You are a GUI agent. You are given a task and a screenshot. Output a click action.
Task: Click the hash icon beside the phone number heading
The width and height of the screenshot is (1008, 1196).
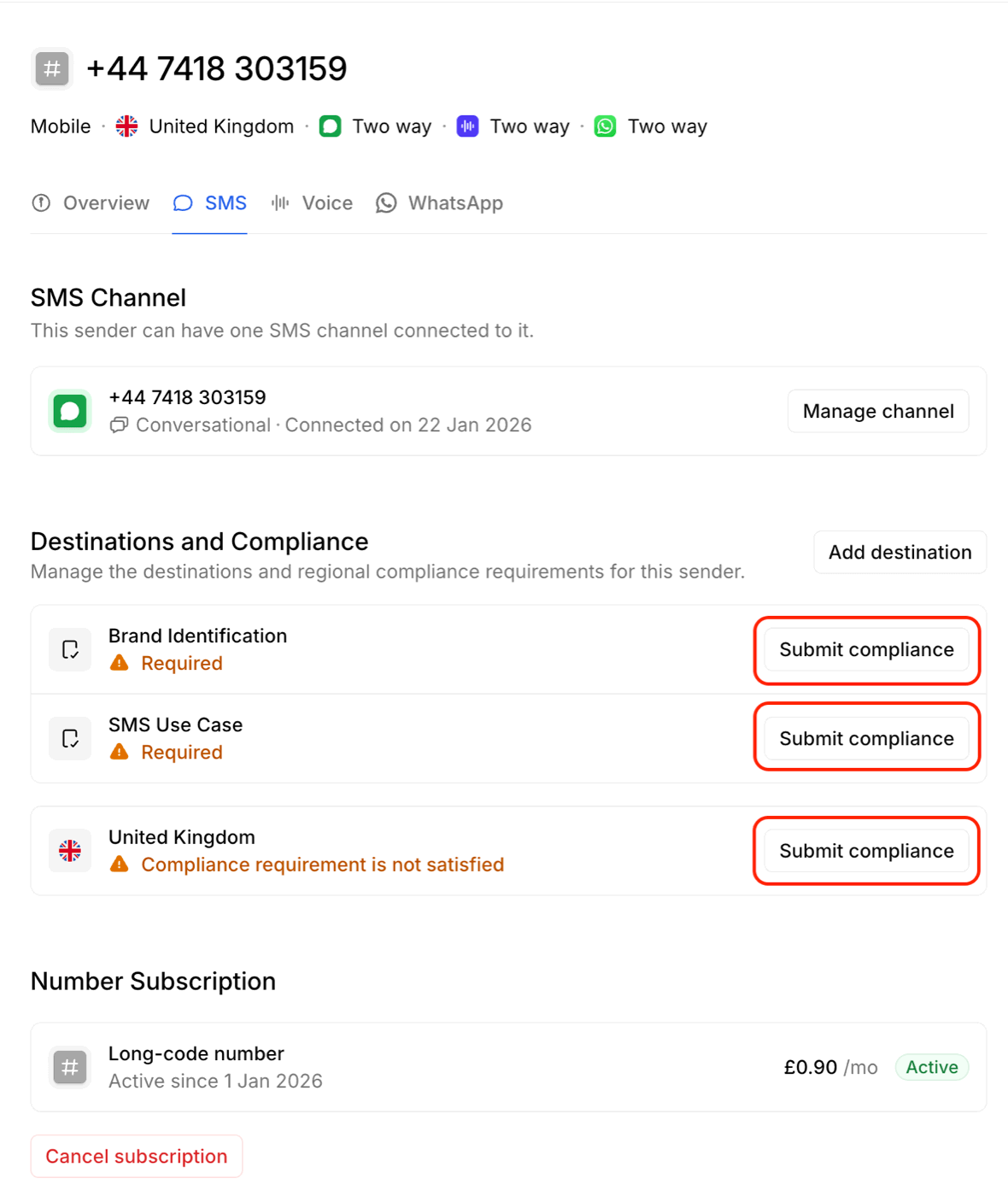point(52,68)
